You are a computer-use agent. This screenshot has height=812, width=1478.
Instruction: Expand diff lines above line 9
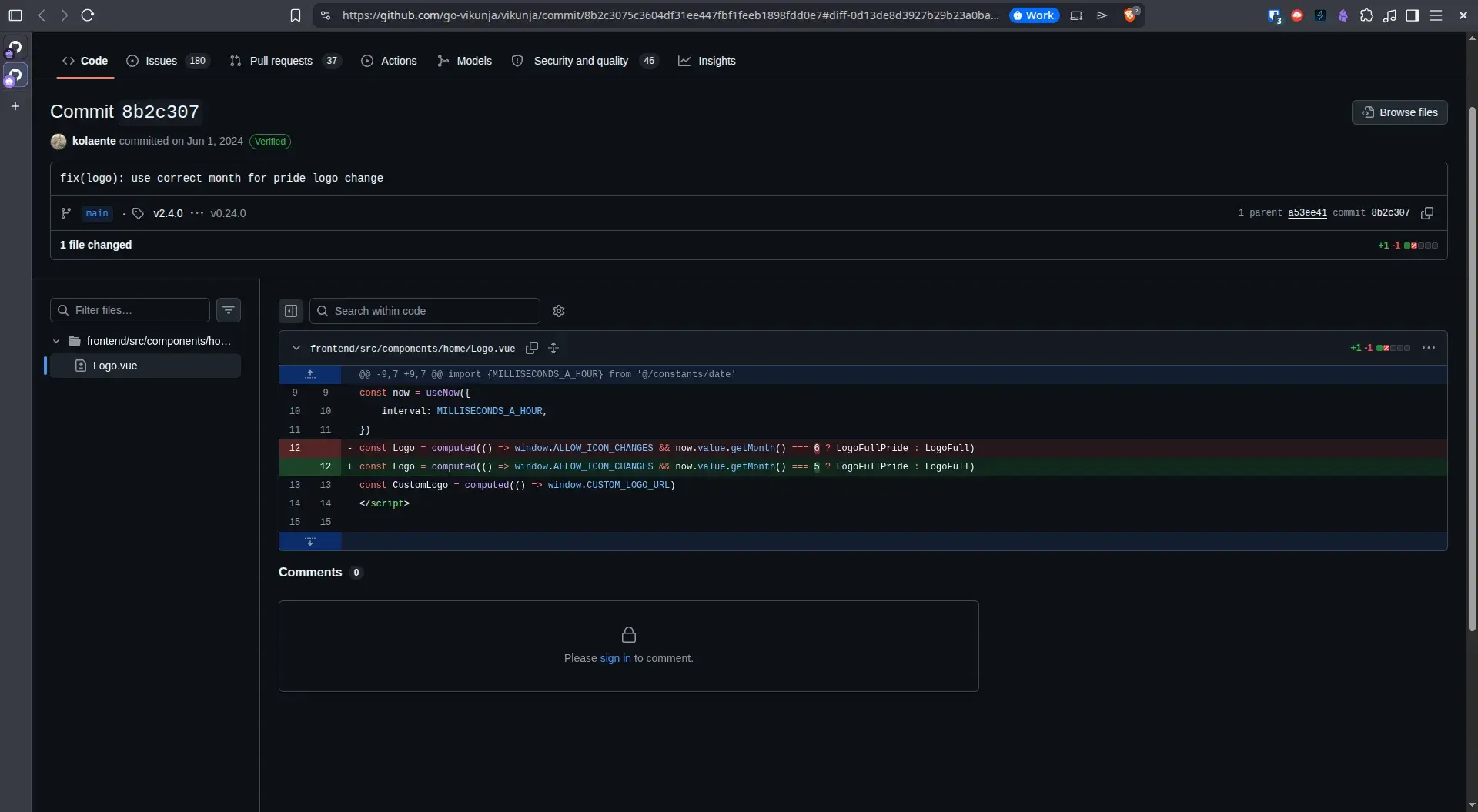click(310, 374)
